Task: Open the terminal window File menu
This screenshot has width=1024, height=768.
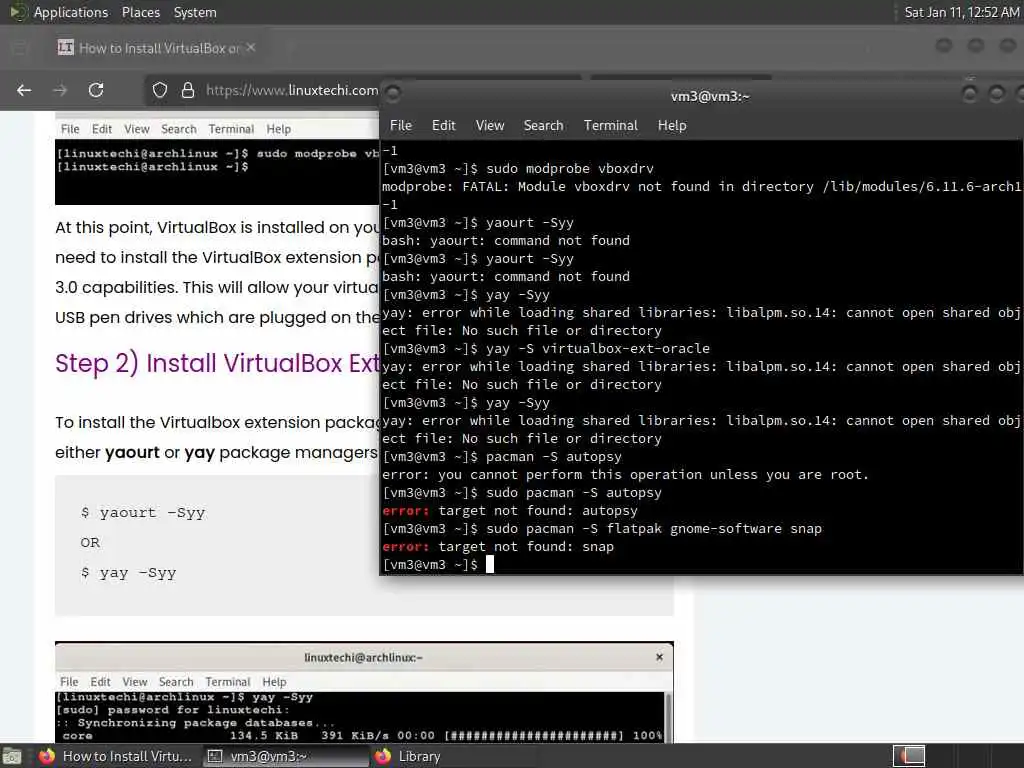Action: [x=400, y=125]
